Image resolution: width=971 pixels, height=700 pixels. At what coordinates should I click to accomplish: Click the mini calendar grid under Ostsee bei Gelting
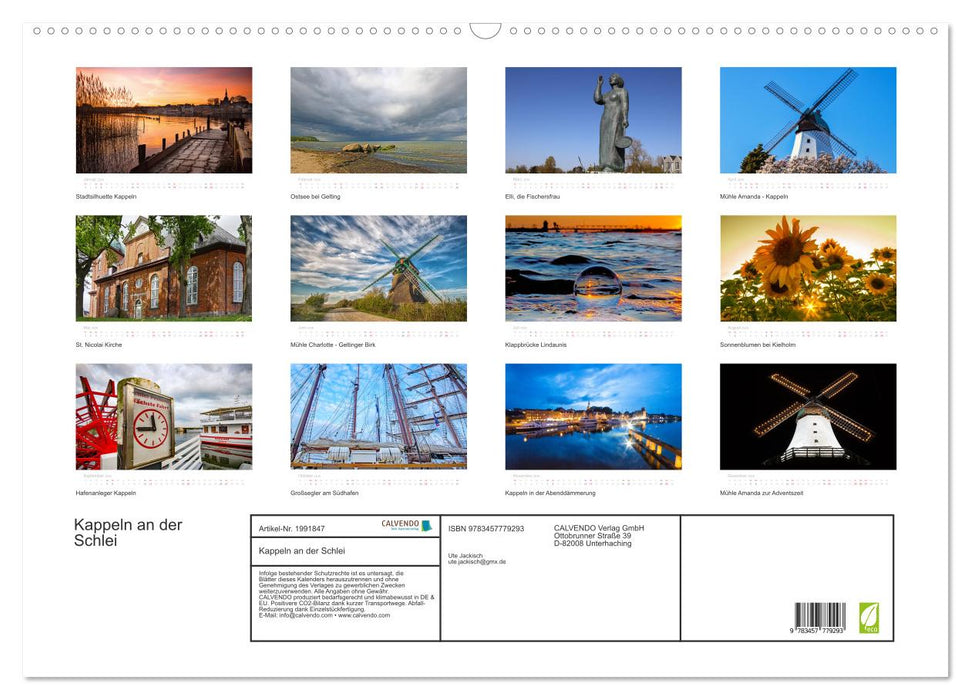[378, 182]
